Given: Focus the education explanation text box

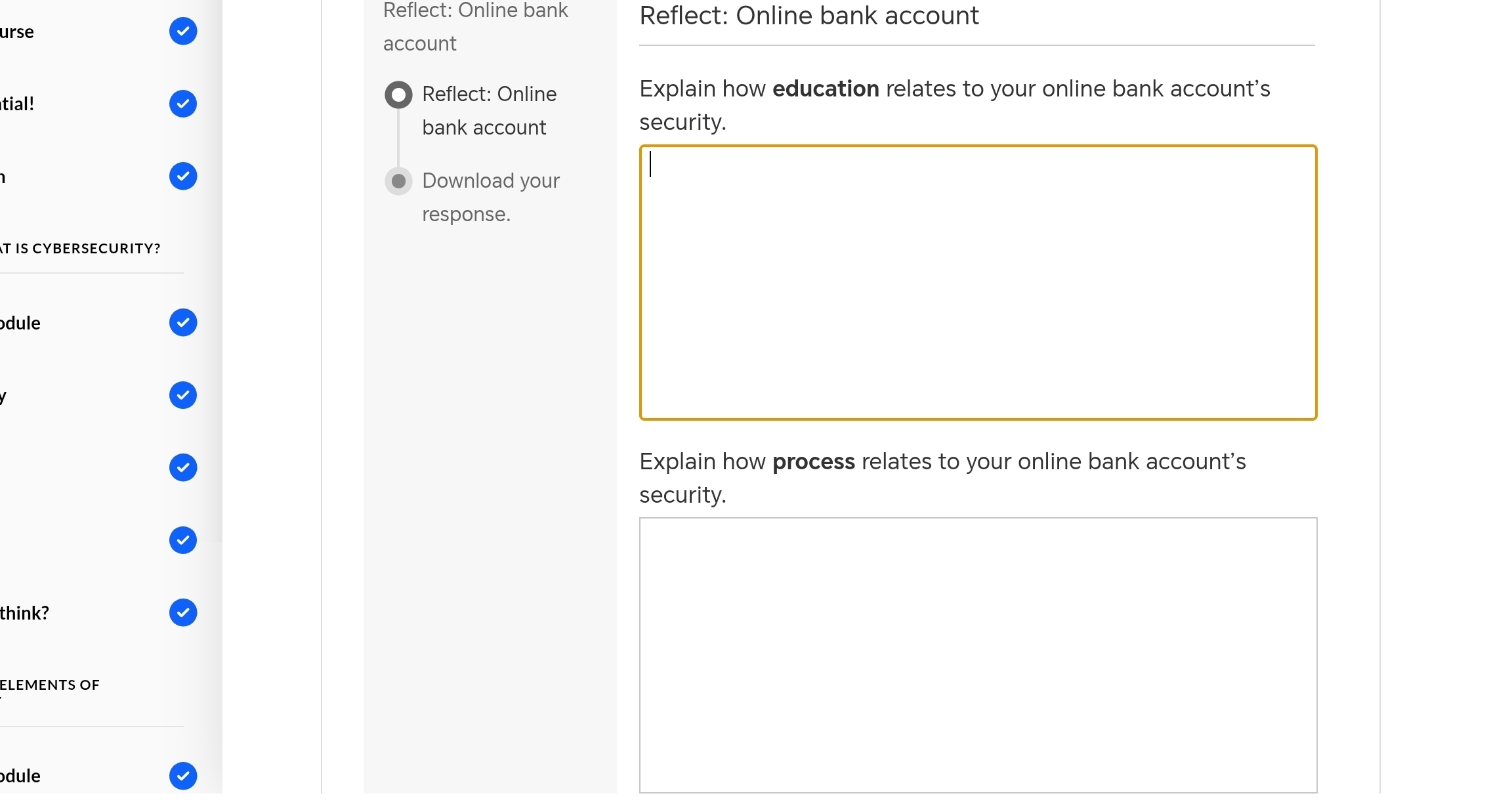Looking at the screenshot, I should (x=978, y=282).
